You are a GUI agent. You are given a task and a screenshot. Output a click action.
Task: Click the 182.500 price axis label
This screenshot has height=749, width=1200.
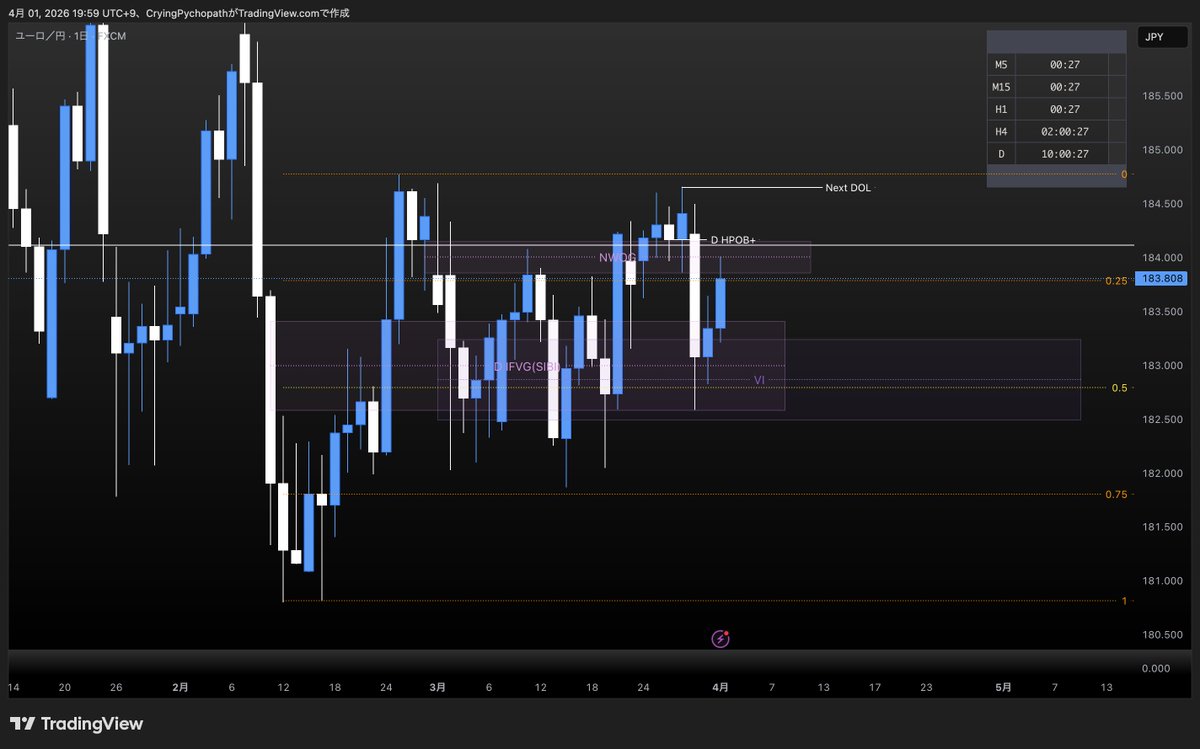[x=1164, y=419]
